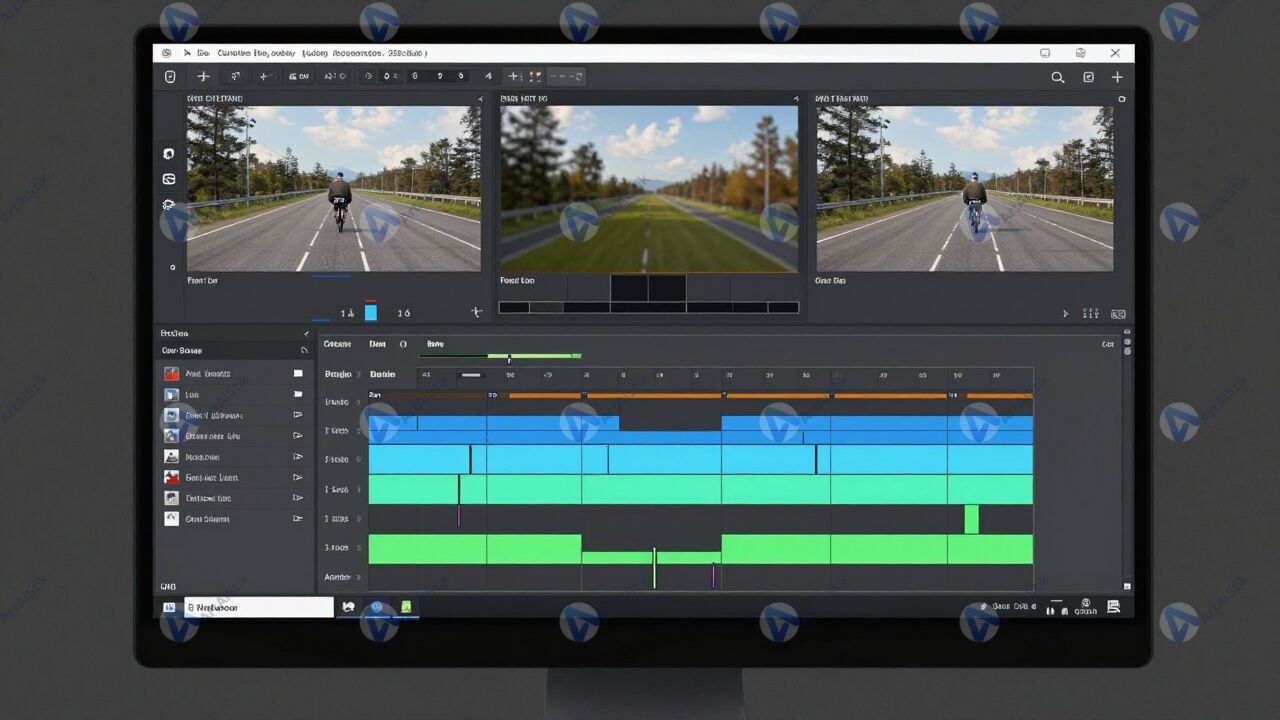Viewport: 1280px width, 720px height.
Task: Expand arrow on last media list item
Action: pyautogui.click(x=298, y=519)
